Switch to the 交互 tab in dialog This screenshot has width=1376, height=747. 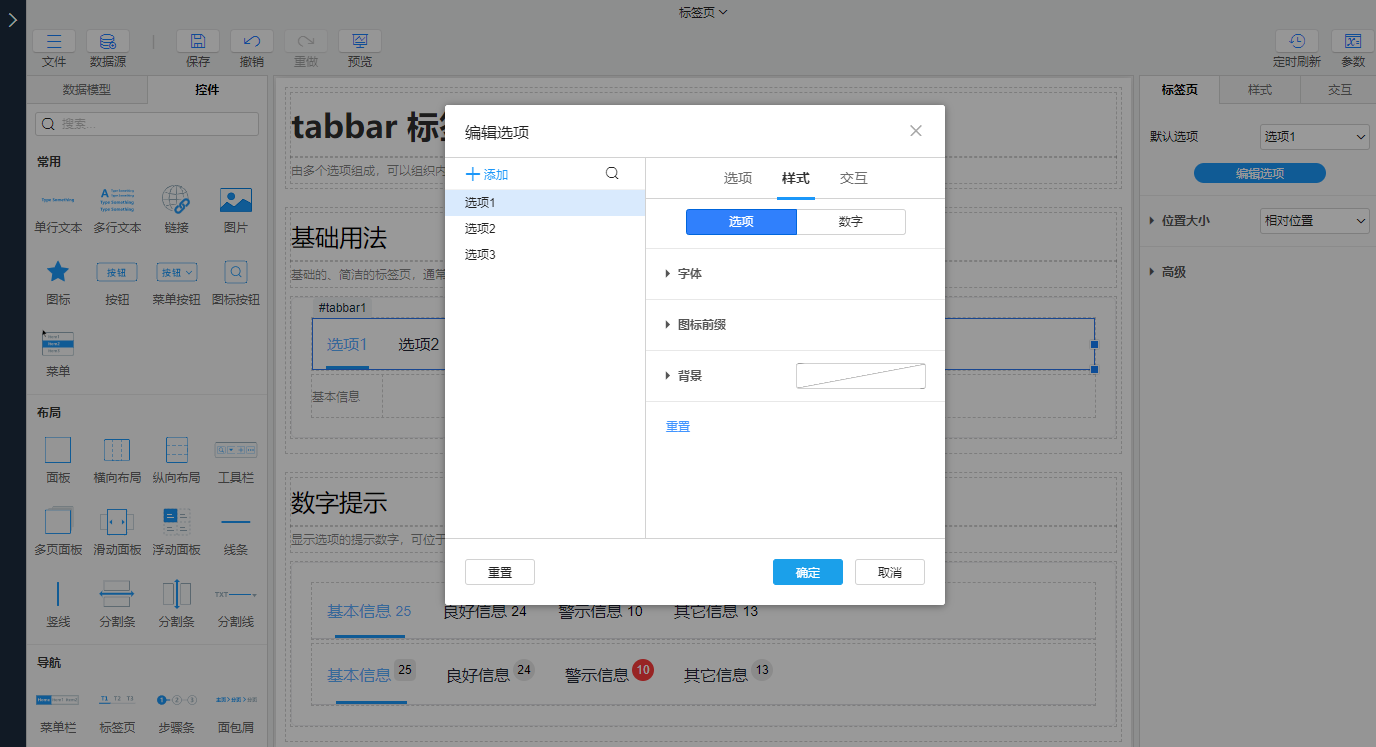pyautogui.click(x=853, y=178)
